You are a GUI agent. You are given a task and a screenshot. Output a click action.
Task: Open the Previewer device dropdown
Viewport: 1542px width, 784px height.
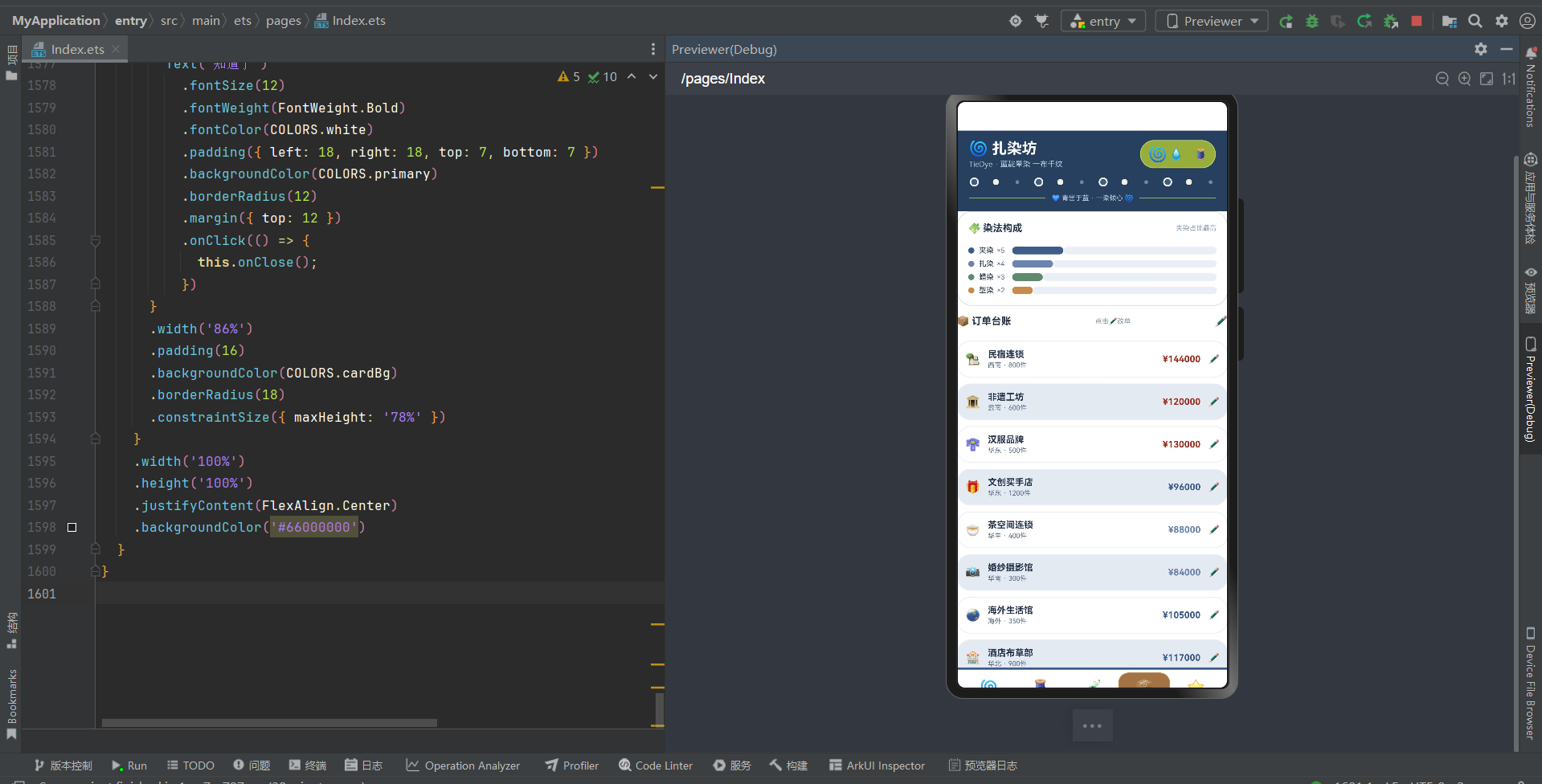1212,21
